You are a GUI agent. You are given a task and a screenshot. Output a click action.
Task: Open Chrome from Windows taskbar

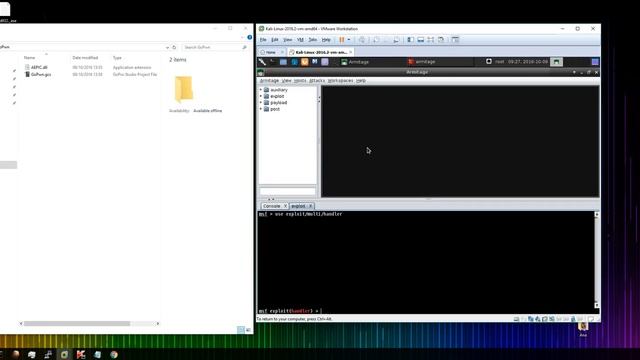[114, 354]
